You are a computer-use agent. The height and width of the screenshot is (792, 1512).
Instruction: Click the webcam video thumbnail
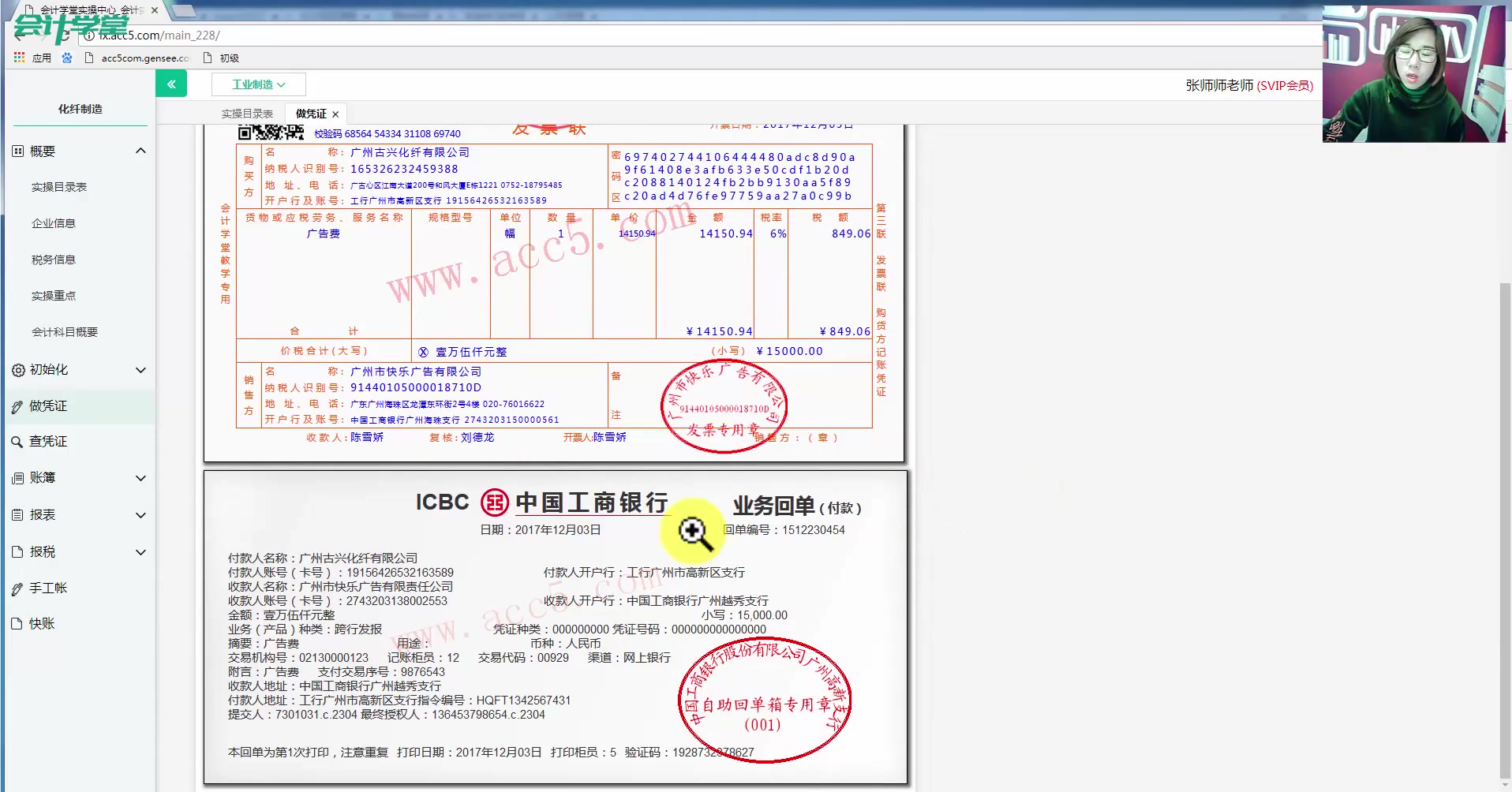click(x=1414, y=74)
